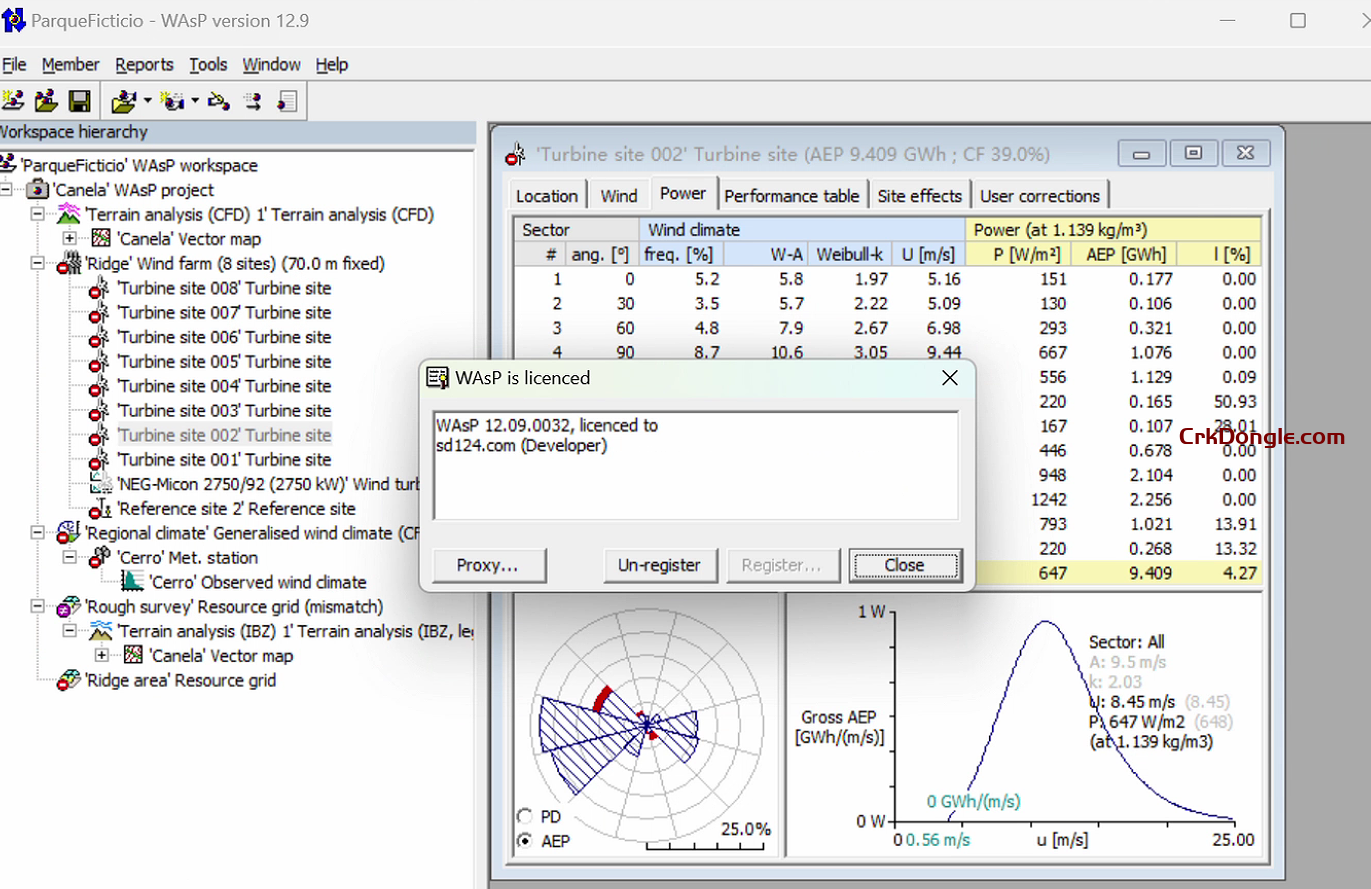The image size is (1371, 889).
Task: Select 'Turbine site 005' in the hierarchy
Action: point(223,362)
